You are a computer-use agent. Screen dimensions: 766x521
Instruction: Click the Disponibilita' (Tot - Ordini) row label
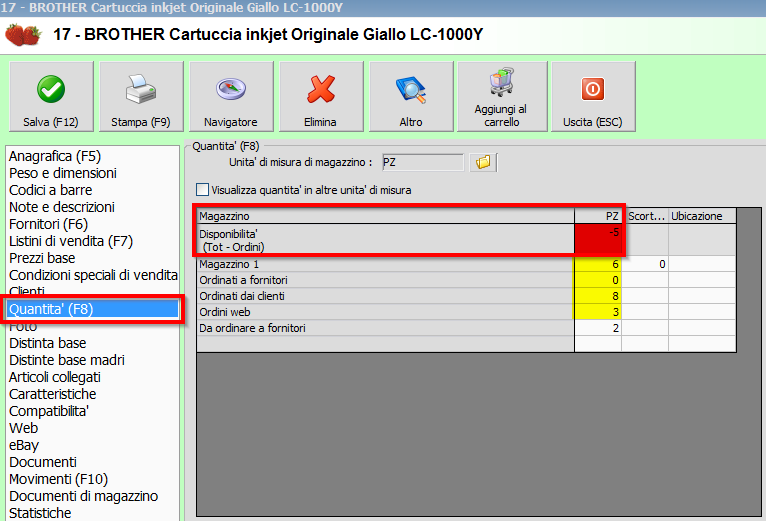pos(385,240)
